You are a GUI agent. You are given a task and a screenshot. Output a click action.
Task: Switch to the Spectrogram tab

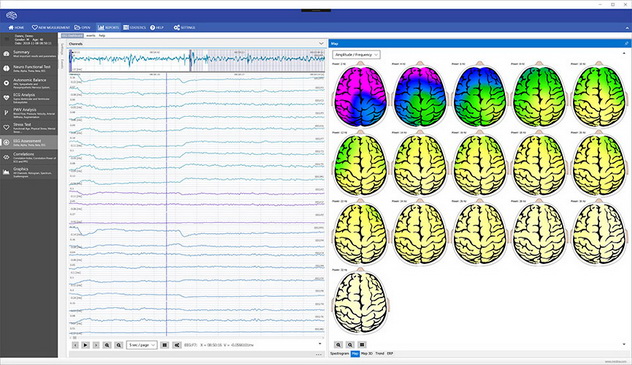(x=339, y=354)
